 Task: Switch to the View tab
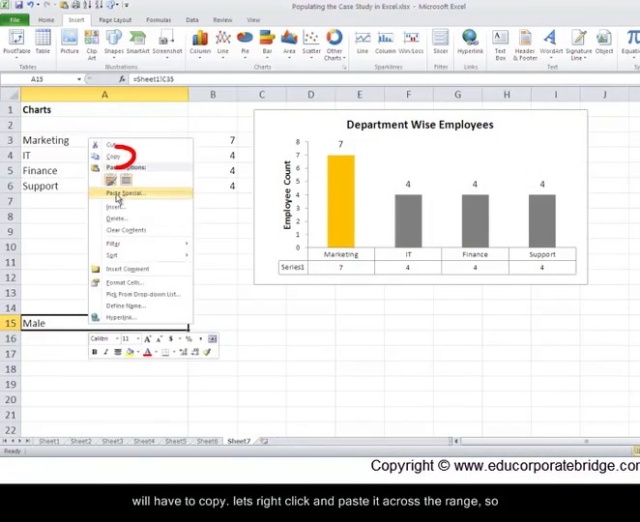click(x=253, y=20)
